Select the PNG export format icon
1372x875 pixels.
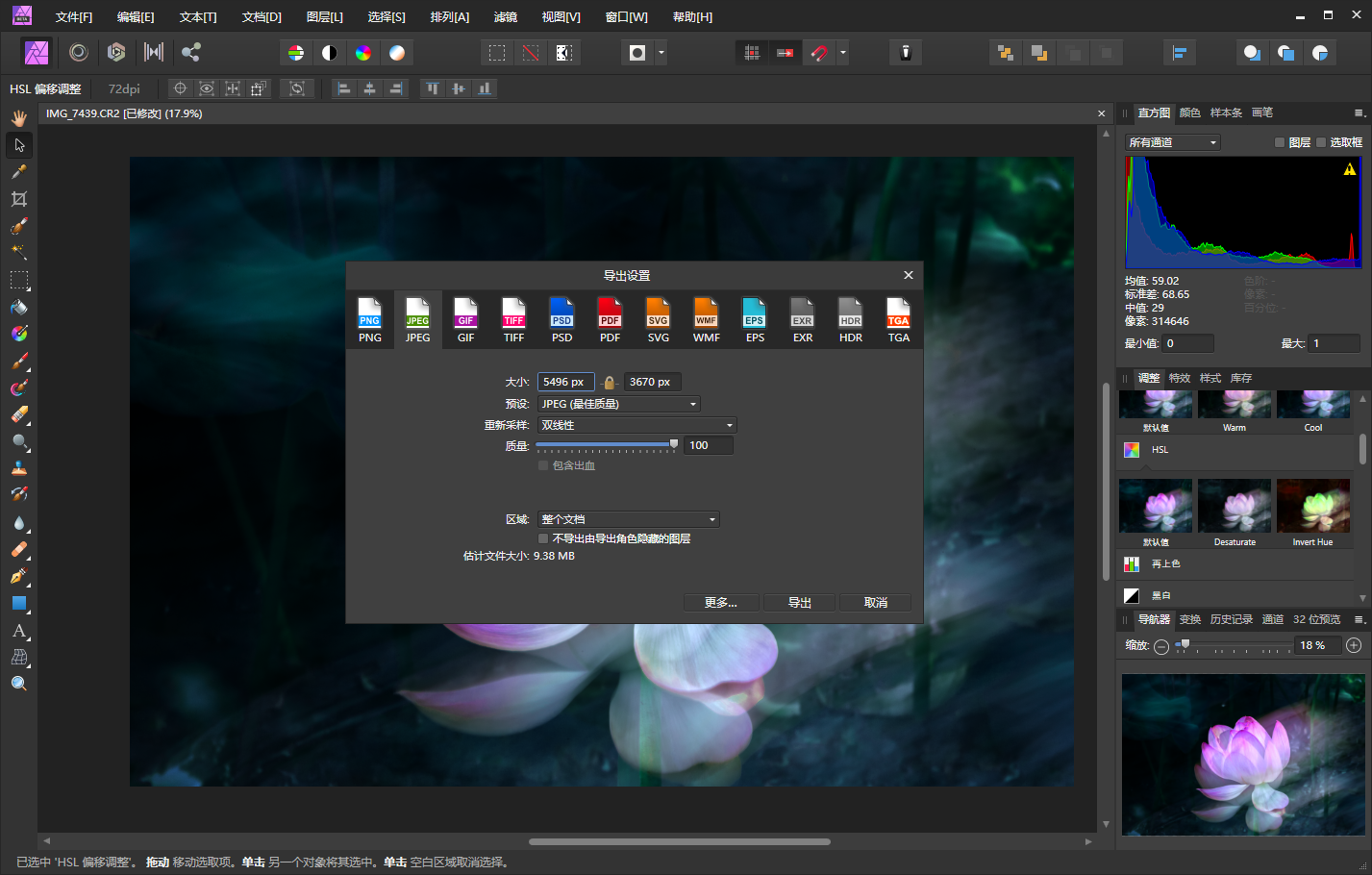coord(370,319)
